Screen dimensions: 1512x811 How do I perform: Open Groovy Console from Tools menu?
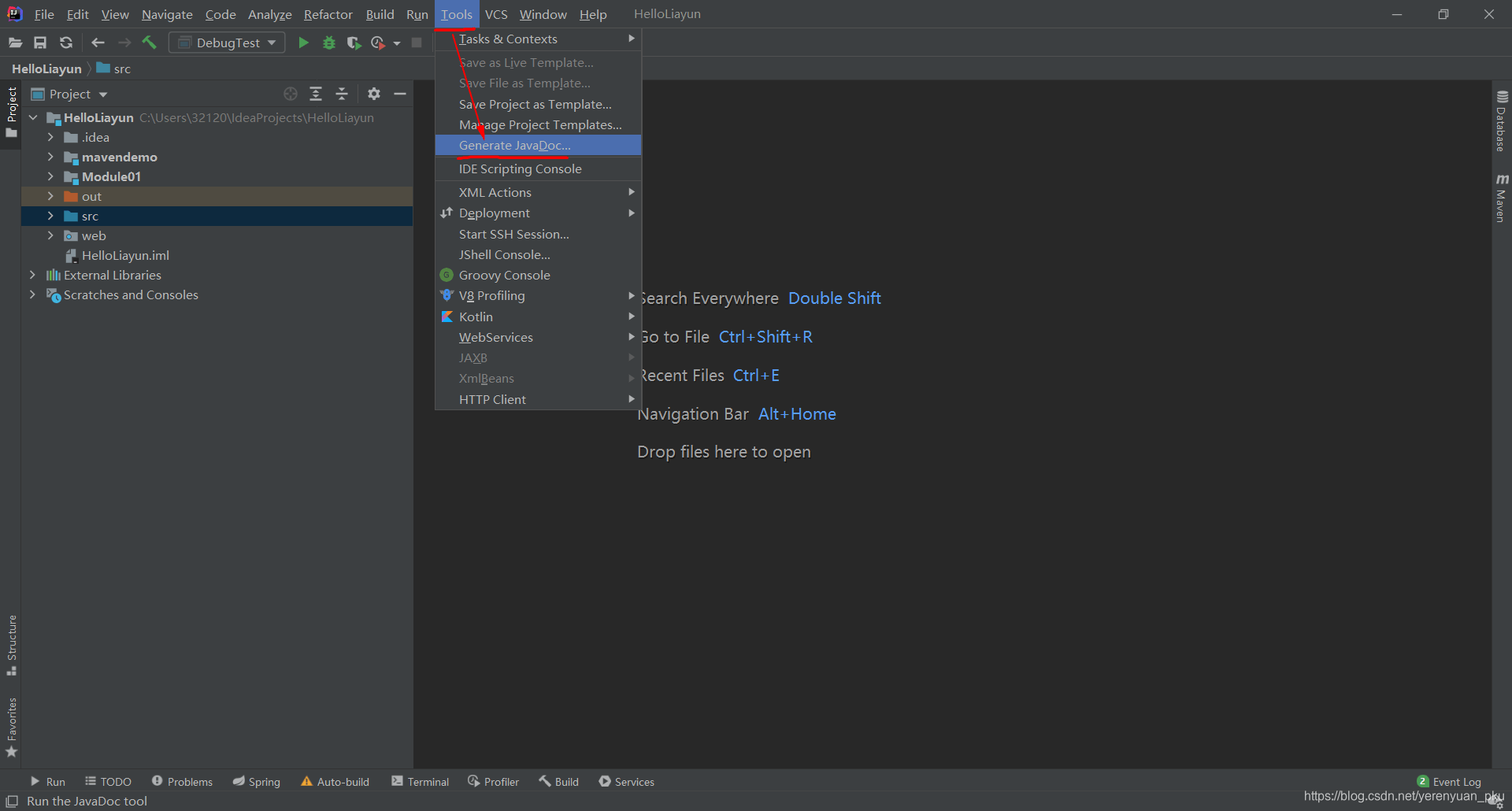click(x=538, y=275)
